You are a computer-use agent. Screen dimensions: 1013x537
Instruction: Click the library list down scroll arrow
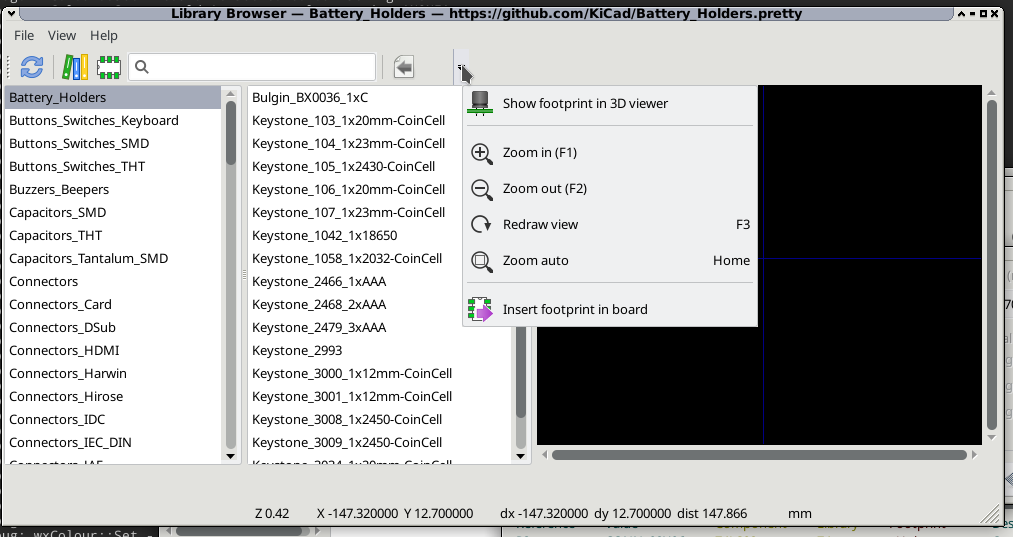pyautogui.click(x=231, y=455)
